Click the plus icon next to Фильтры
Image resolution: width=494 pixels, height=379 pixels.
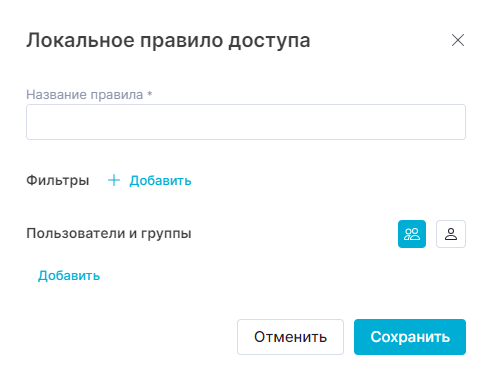(x=114, y=180)
